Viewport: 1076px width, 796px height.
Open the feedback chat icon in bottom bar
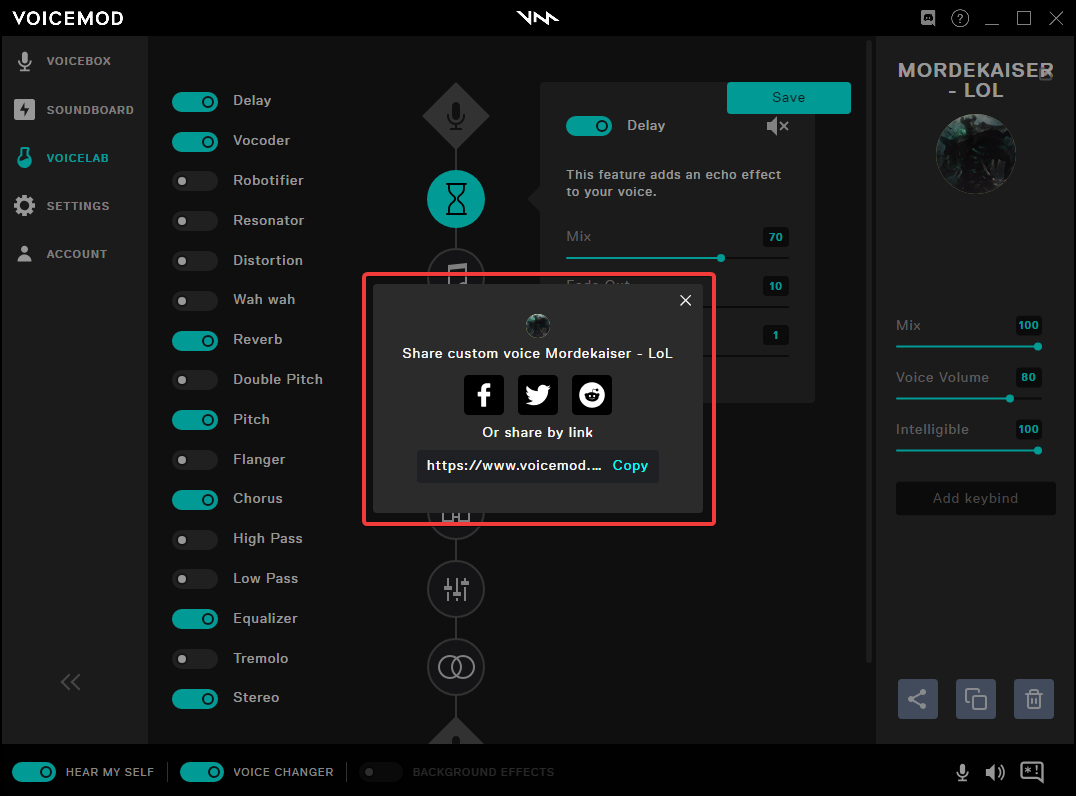(x=1031, y=772)
